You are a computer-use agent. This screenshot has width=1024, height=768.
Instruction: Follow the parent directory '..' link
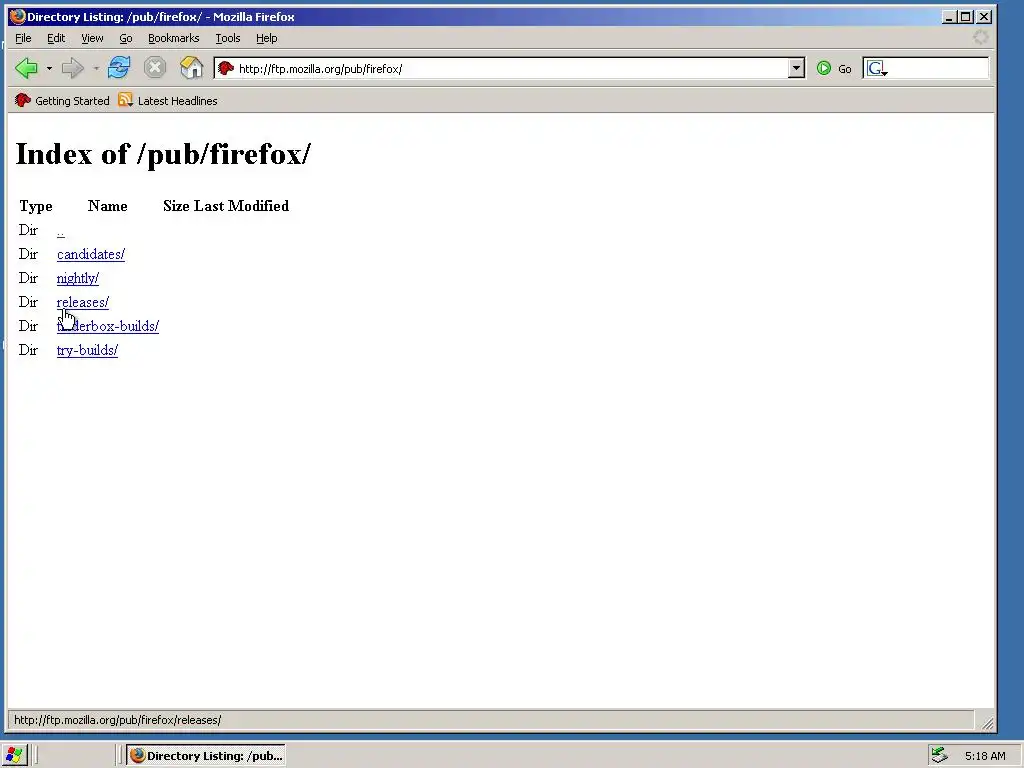coord(61,231)
